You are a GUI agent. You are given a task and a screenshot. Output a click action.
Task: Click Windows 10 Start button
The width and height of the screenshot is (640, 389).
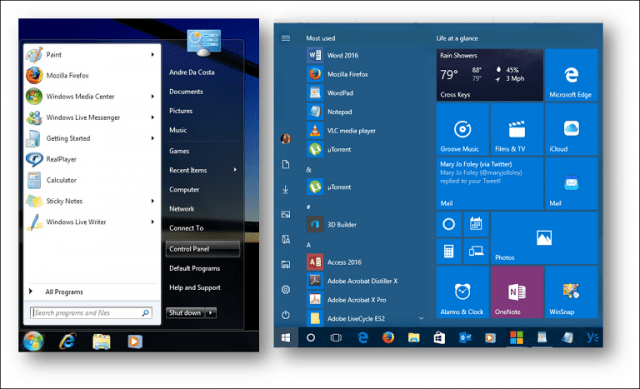tap(286, 338)
